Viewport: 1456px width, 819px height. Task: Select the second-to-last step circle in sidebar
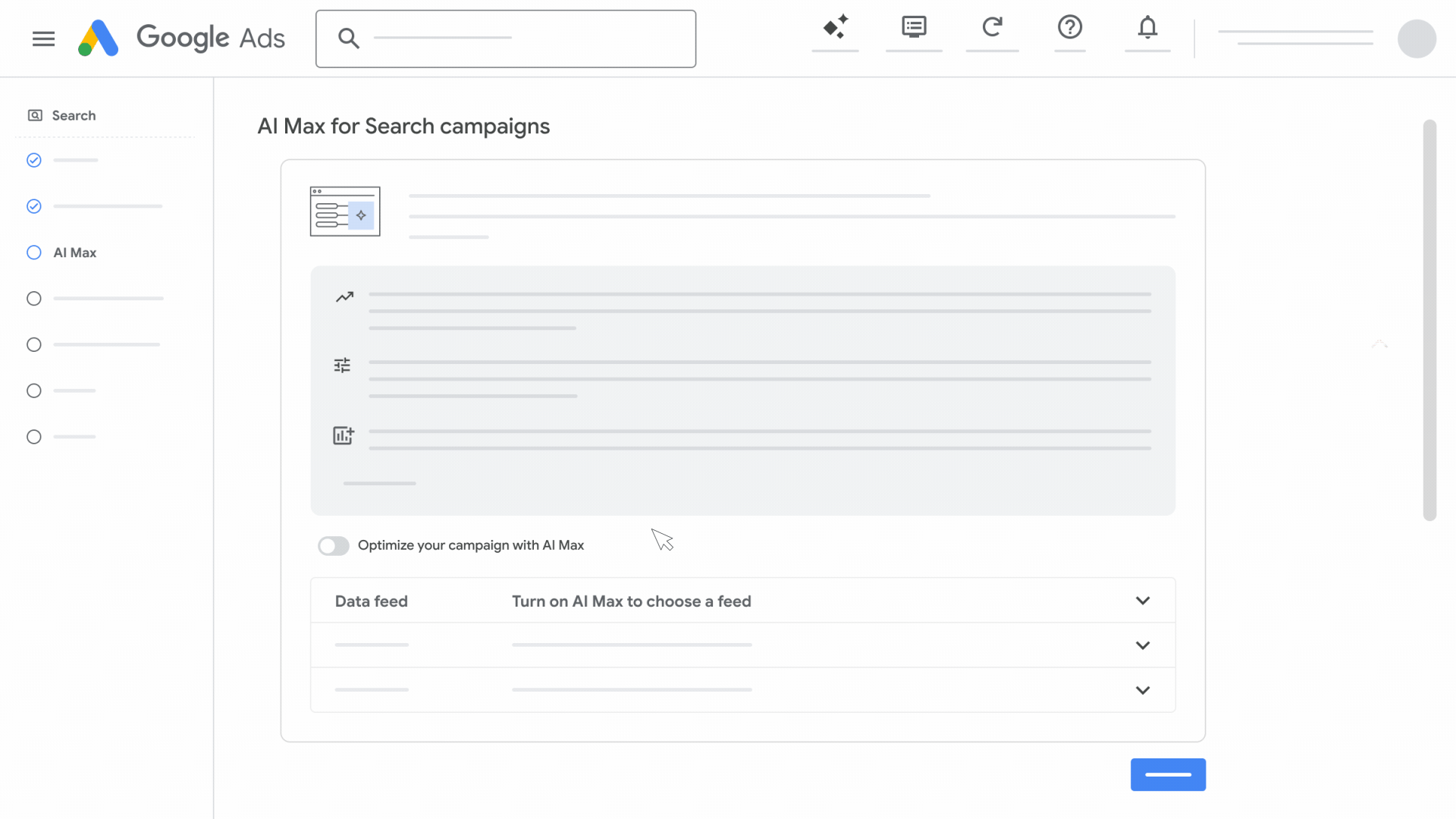pos(34,391)
